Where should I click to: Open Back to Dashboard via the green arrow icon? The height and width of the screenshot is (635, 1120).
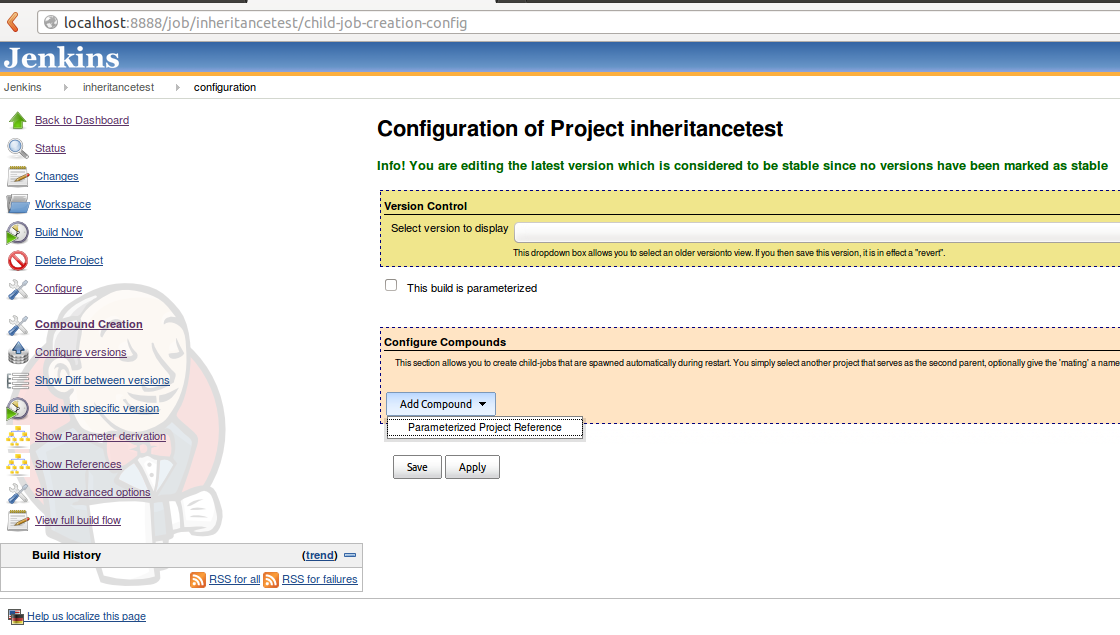click(17, 120)
